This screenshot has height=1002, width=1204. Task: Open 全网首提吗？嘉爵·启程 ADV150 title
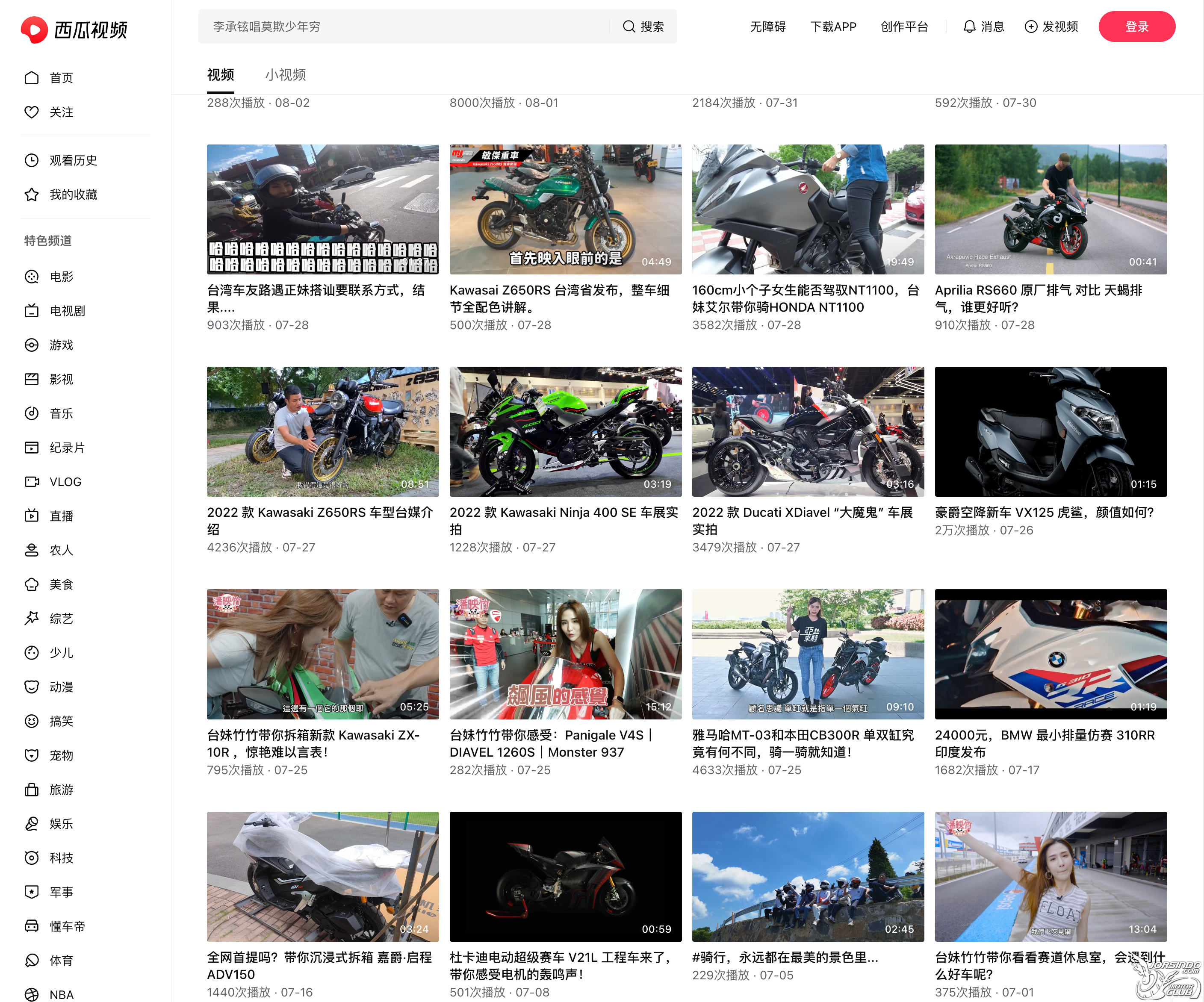pos(319,966)
